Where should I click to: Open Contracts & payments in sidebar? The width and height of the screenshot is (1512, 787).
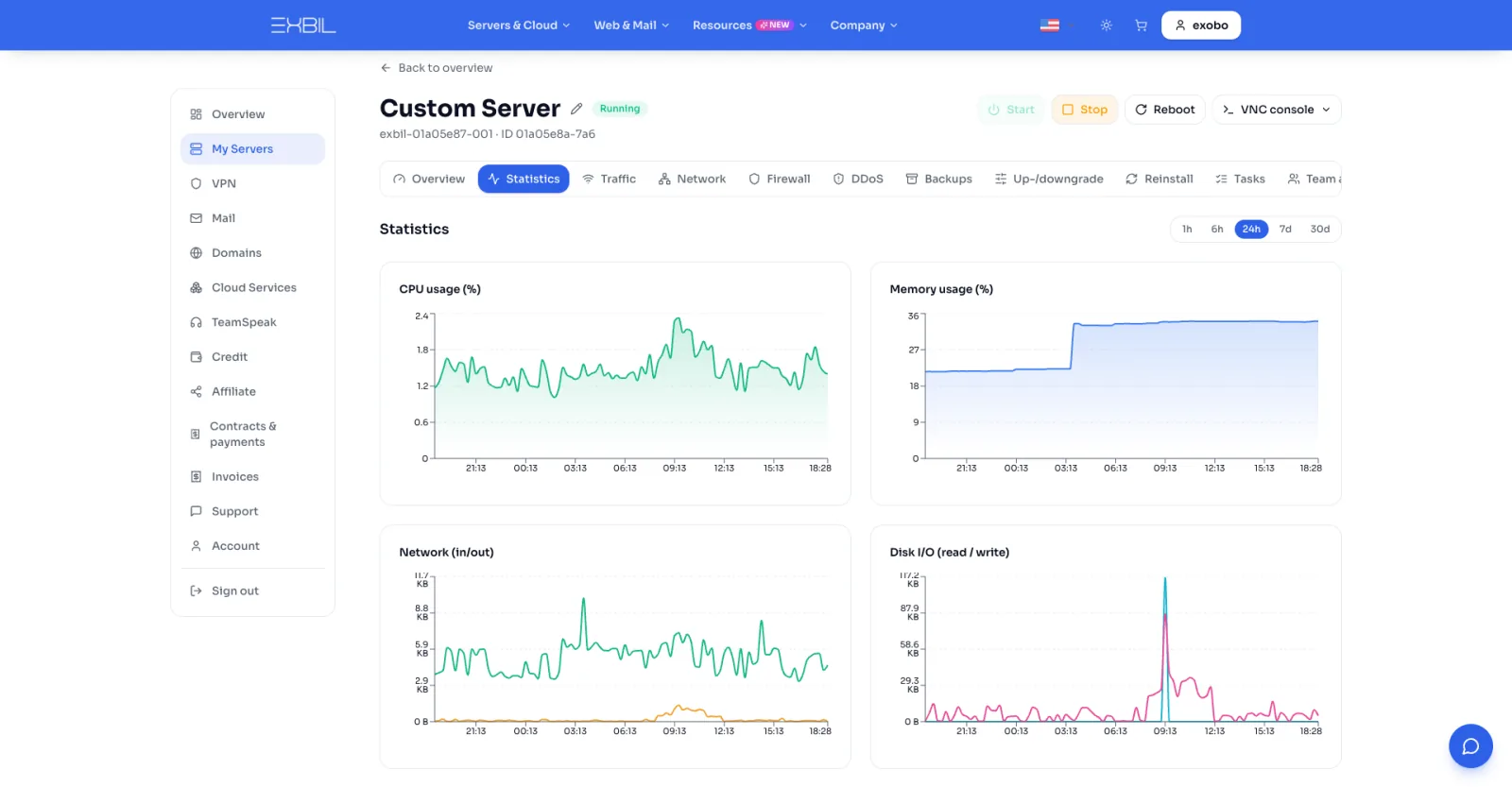coord(252,435)
